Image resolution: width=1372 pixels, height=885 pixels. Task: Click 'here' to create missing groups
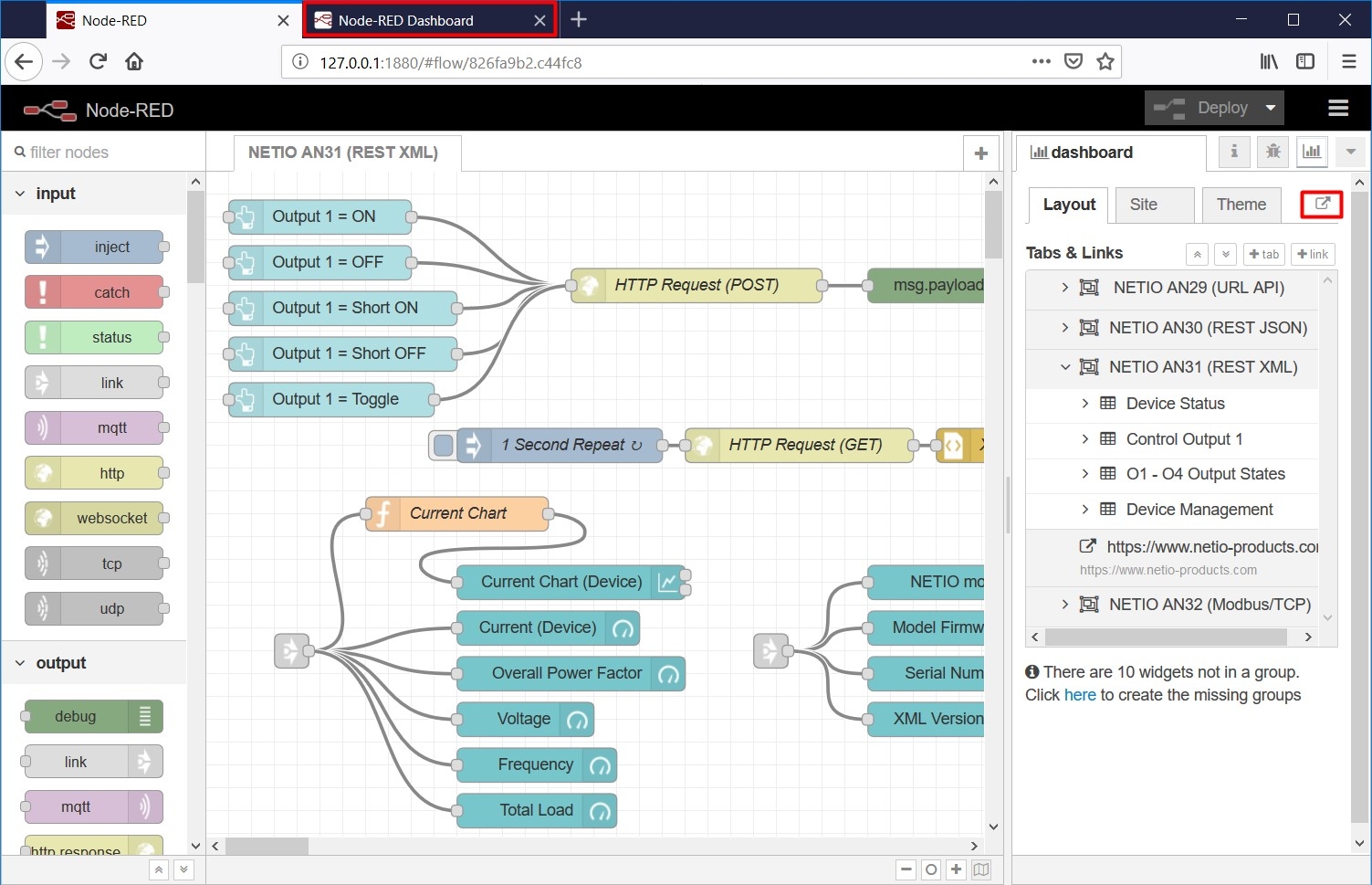click(1080, 695)
